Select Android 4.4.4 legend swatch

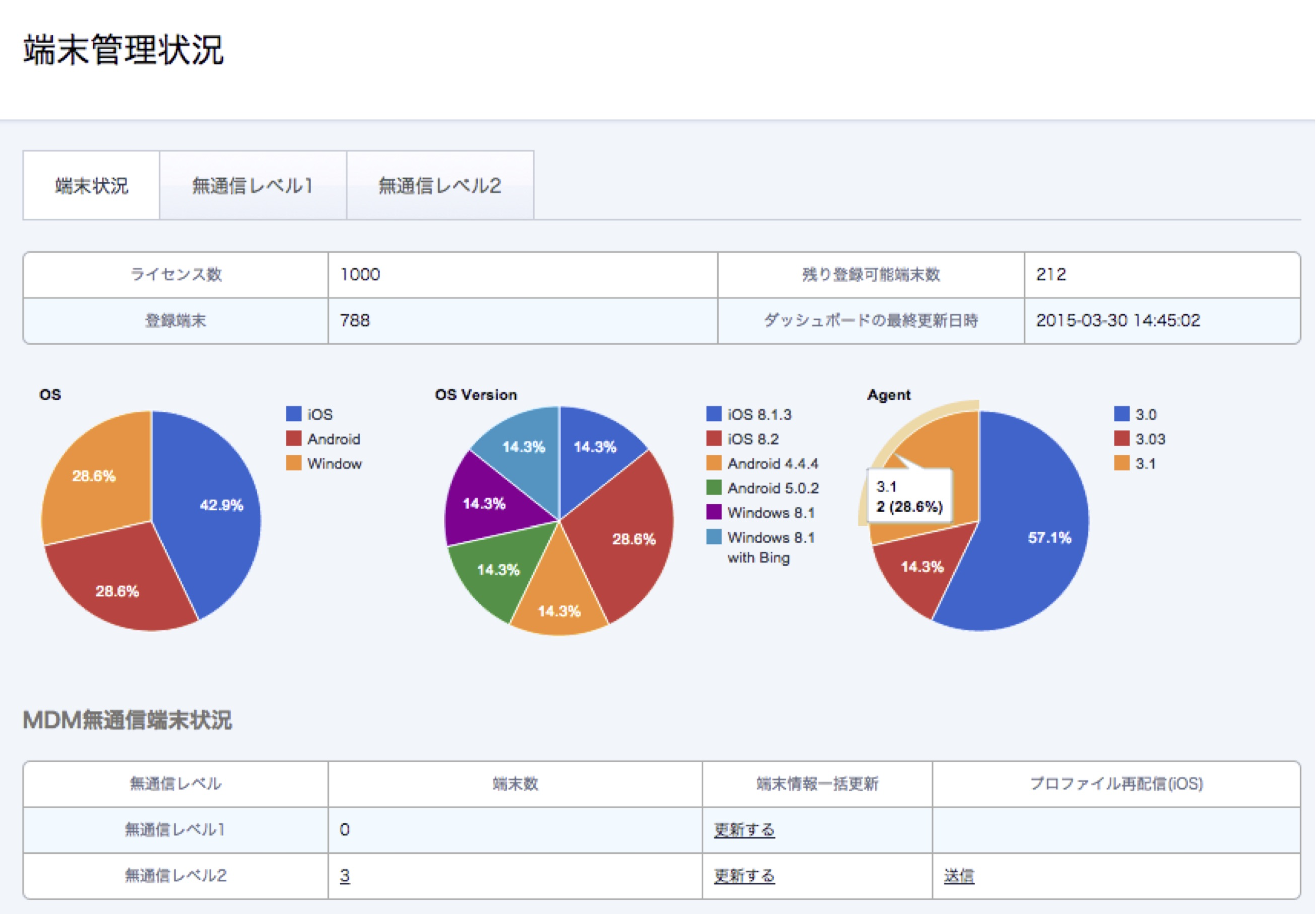click(x=714, y=463)
